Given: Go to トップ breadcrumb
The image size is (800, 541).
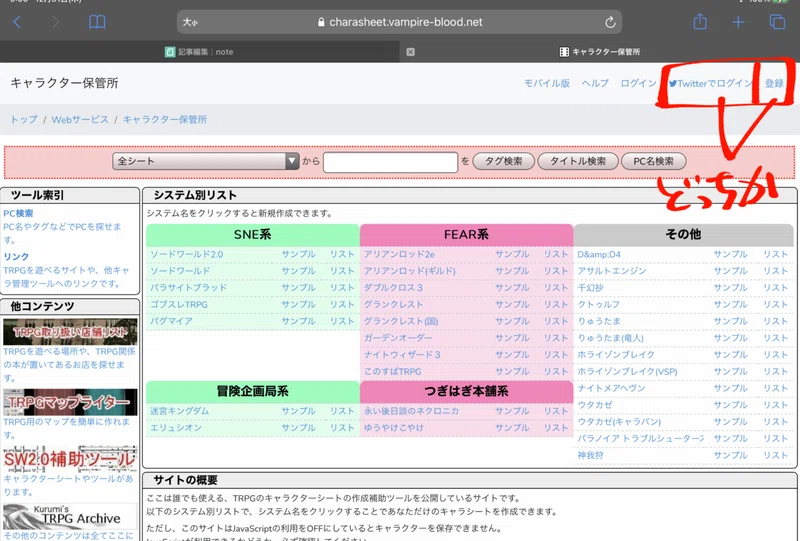Looking at the screenshot, I should coord(24,119).
